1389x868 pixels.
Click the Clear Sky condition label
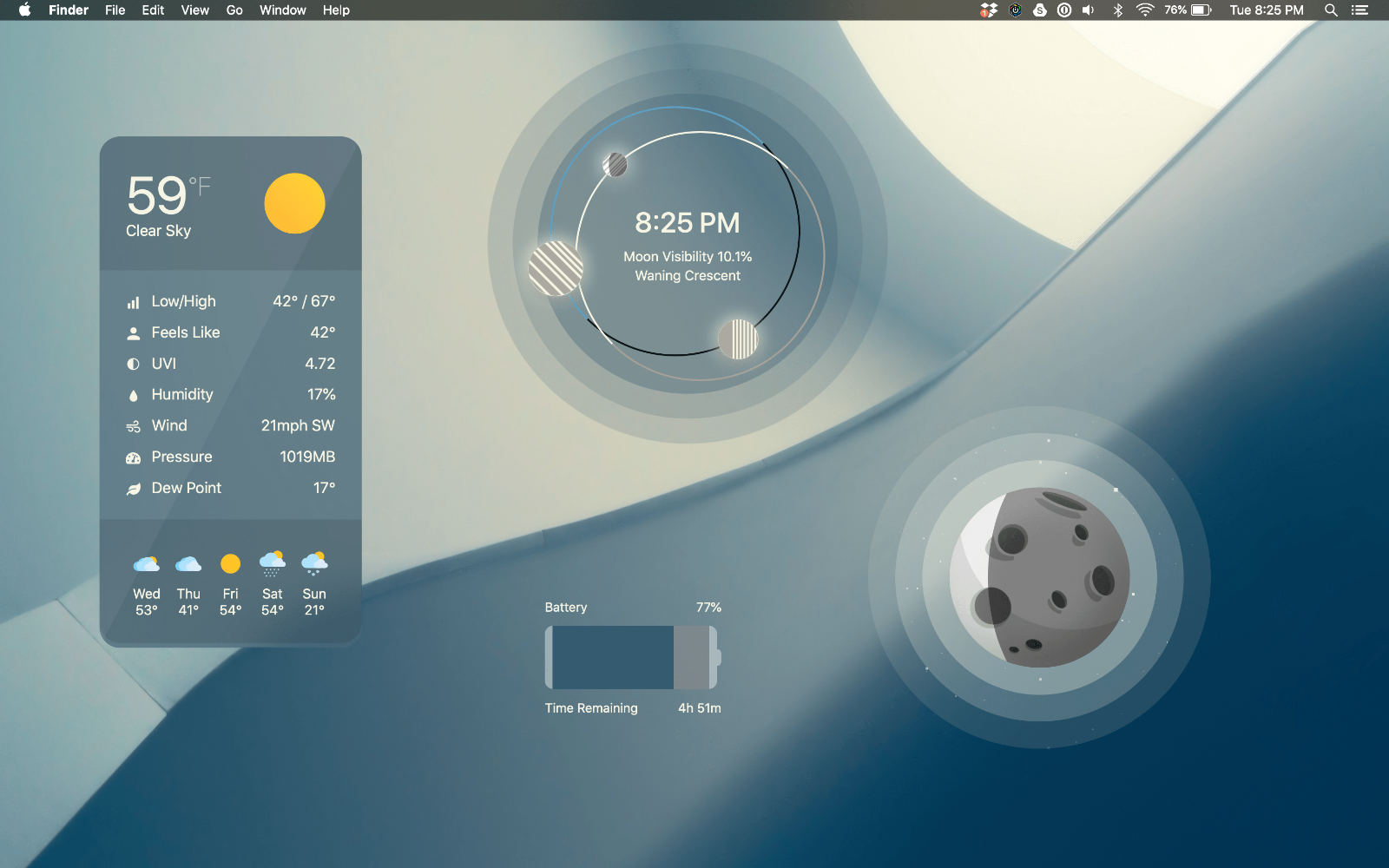pos(158,231)
